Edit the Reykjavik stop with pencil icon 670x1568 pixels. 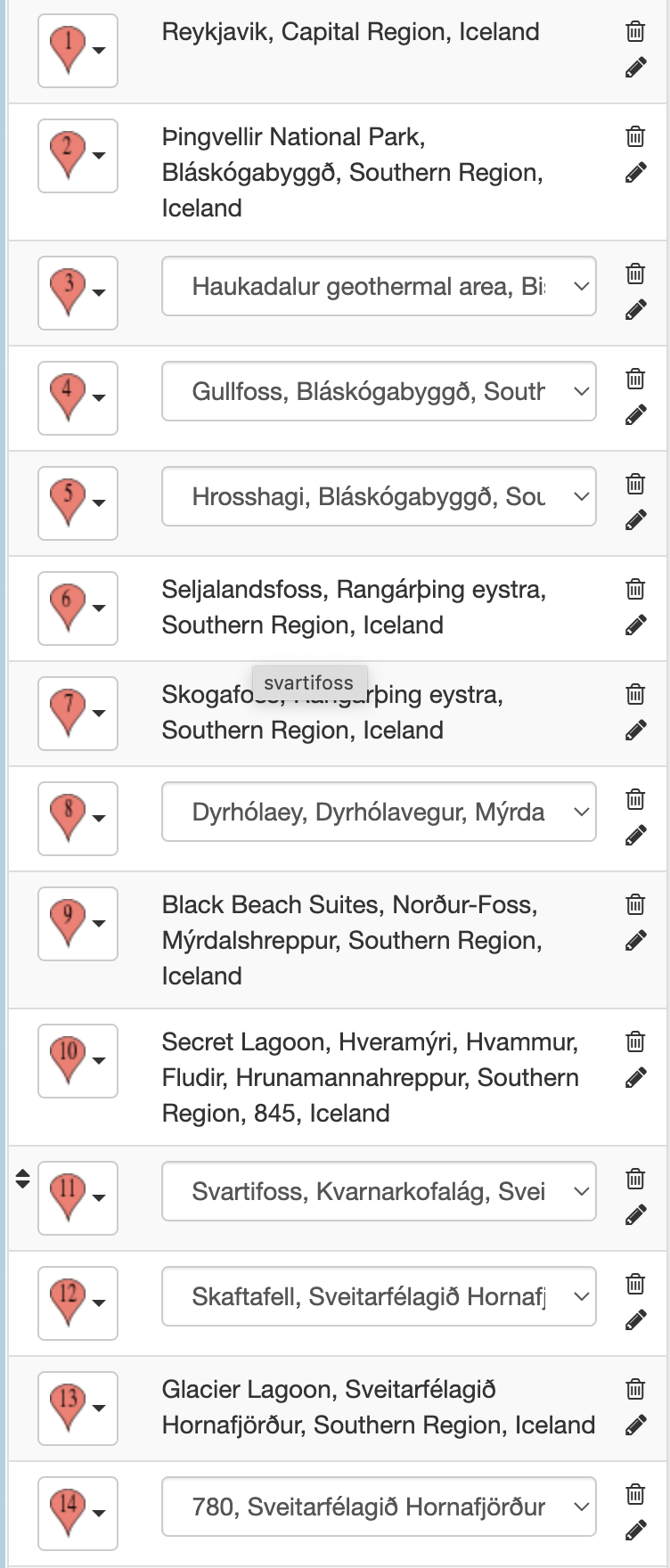point(635,68)
